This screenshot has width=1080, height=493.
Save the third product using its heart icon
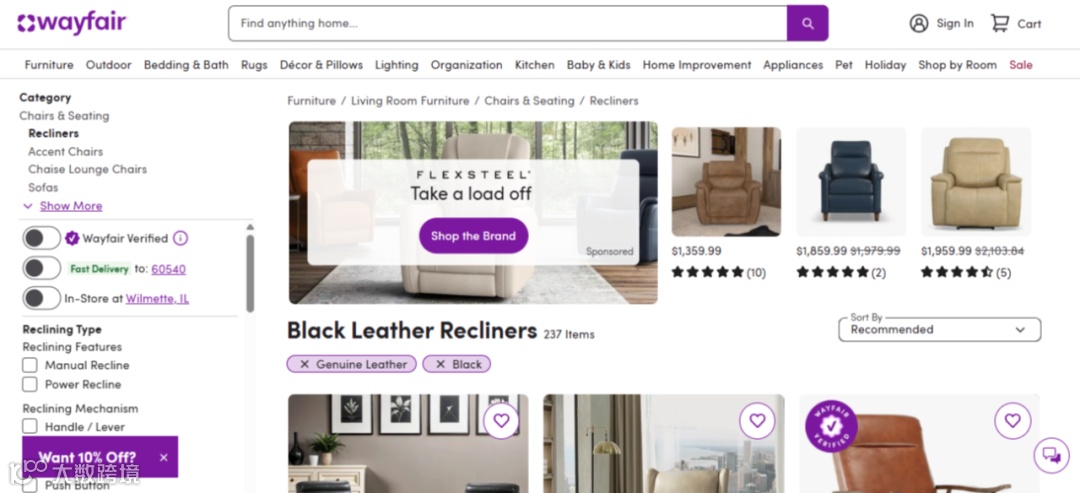[x=1012, y=420]
